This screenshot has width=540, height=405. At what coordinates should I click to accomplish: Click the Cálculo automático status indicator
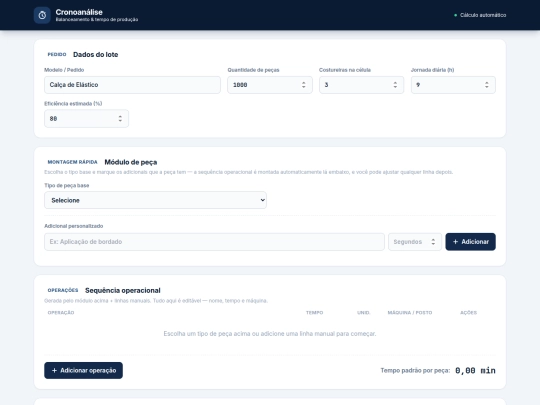[480, 15]
